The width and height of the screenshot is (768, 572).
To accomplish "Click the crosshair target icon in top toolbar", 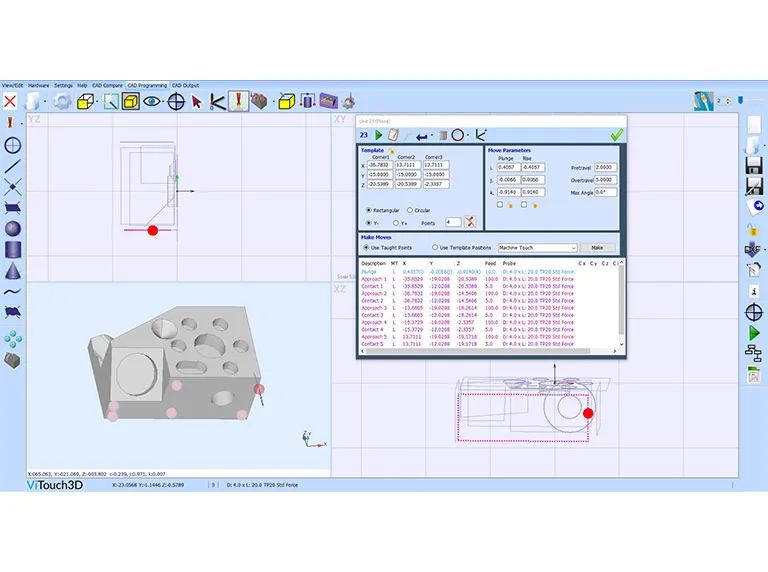I will click(176, 101).
